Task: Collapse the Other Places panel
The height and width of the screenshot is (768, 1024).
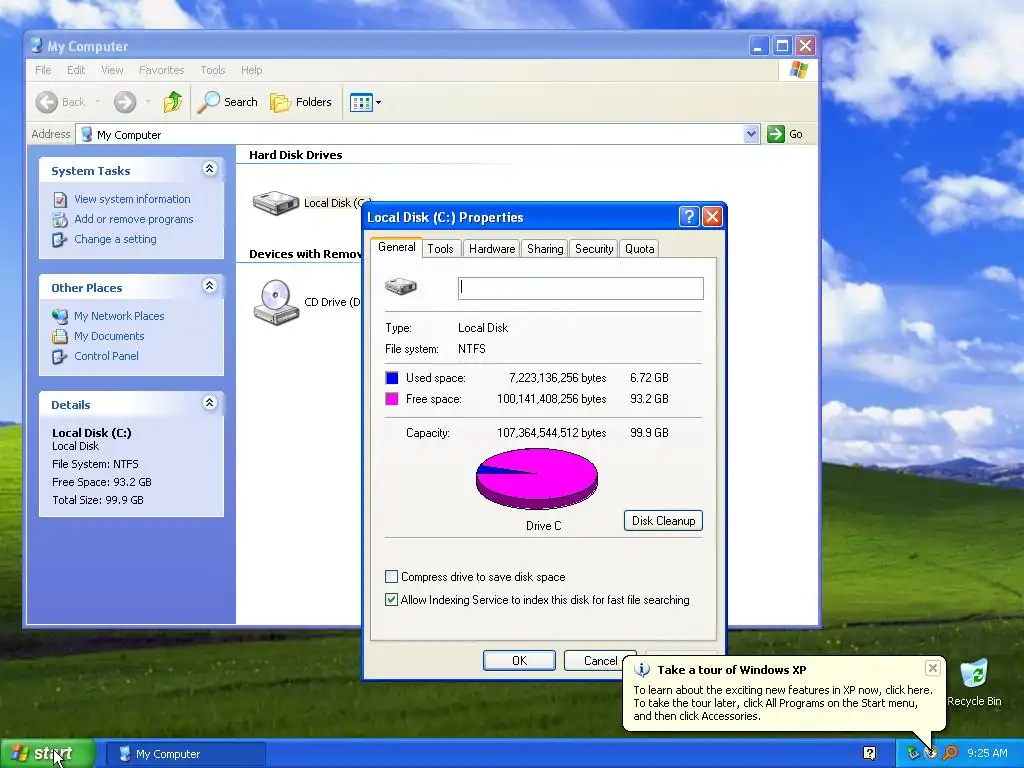Action: tap(209, 286)
